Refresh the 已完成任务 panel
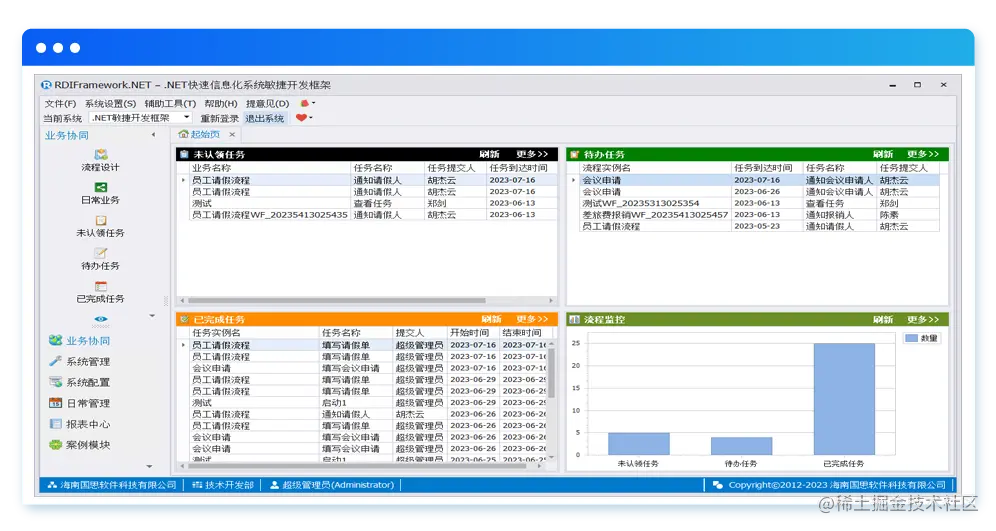Viewport: 996px width, 531px height. pyautogui.click(x=491, y=319)
